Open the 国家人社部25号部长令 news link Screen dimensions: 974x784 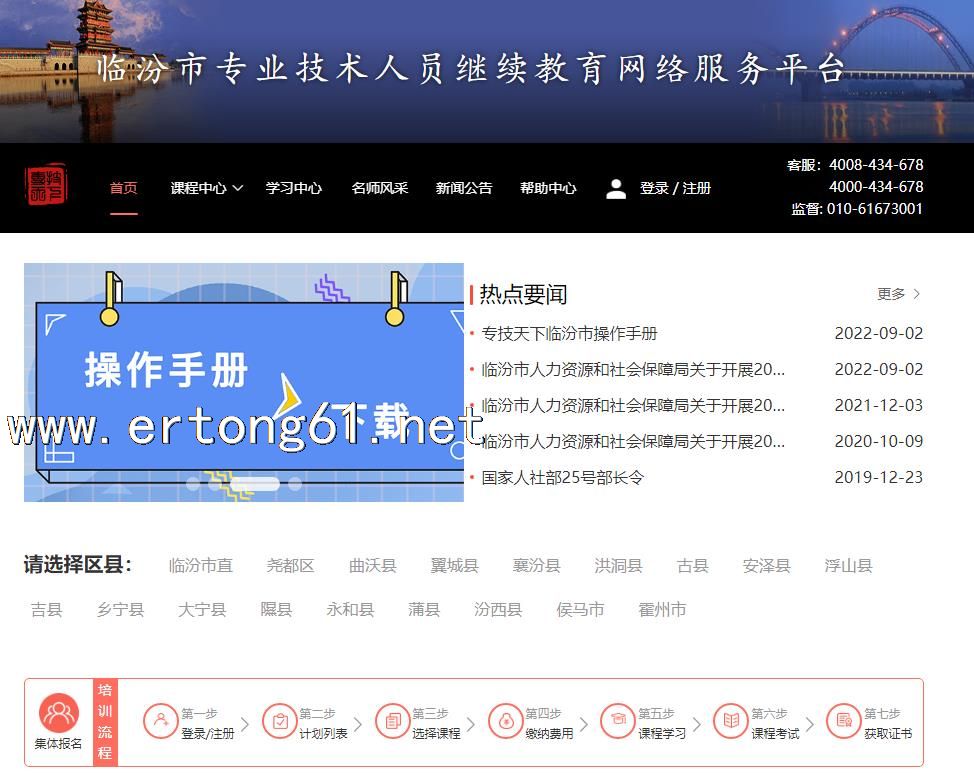tap(562, 478)
